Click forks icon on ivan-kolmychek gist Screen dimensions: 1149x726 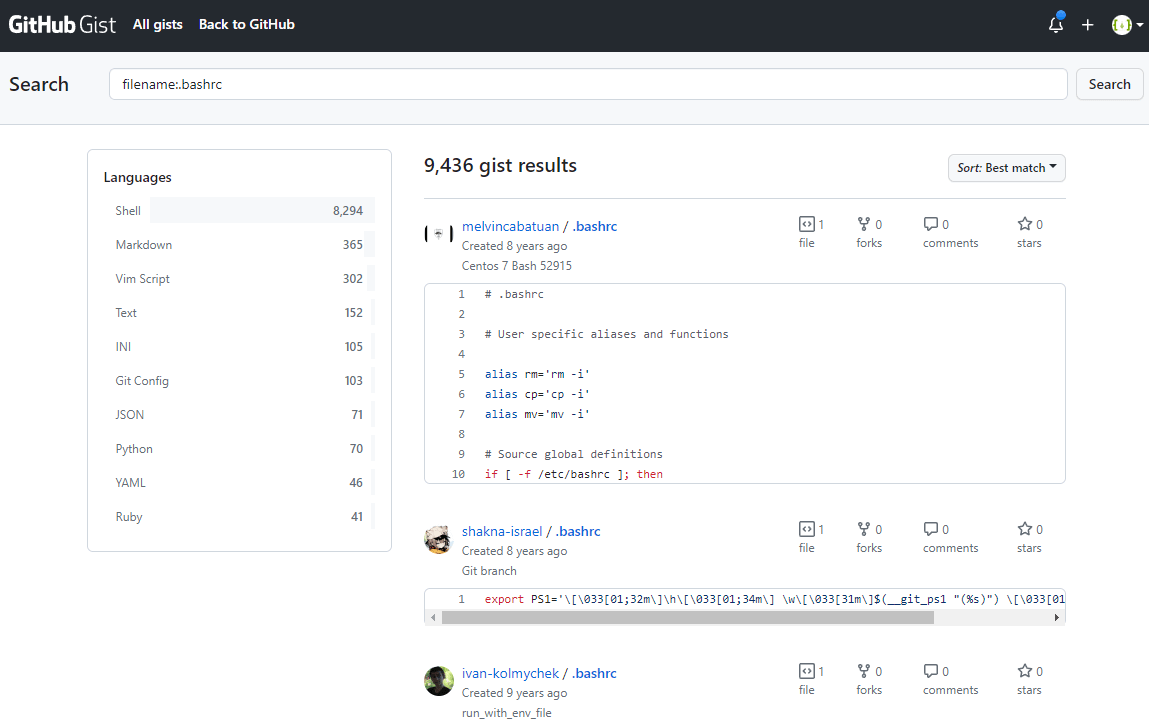[864, 670]
